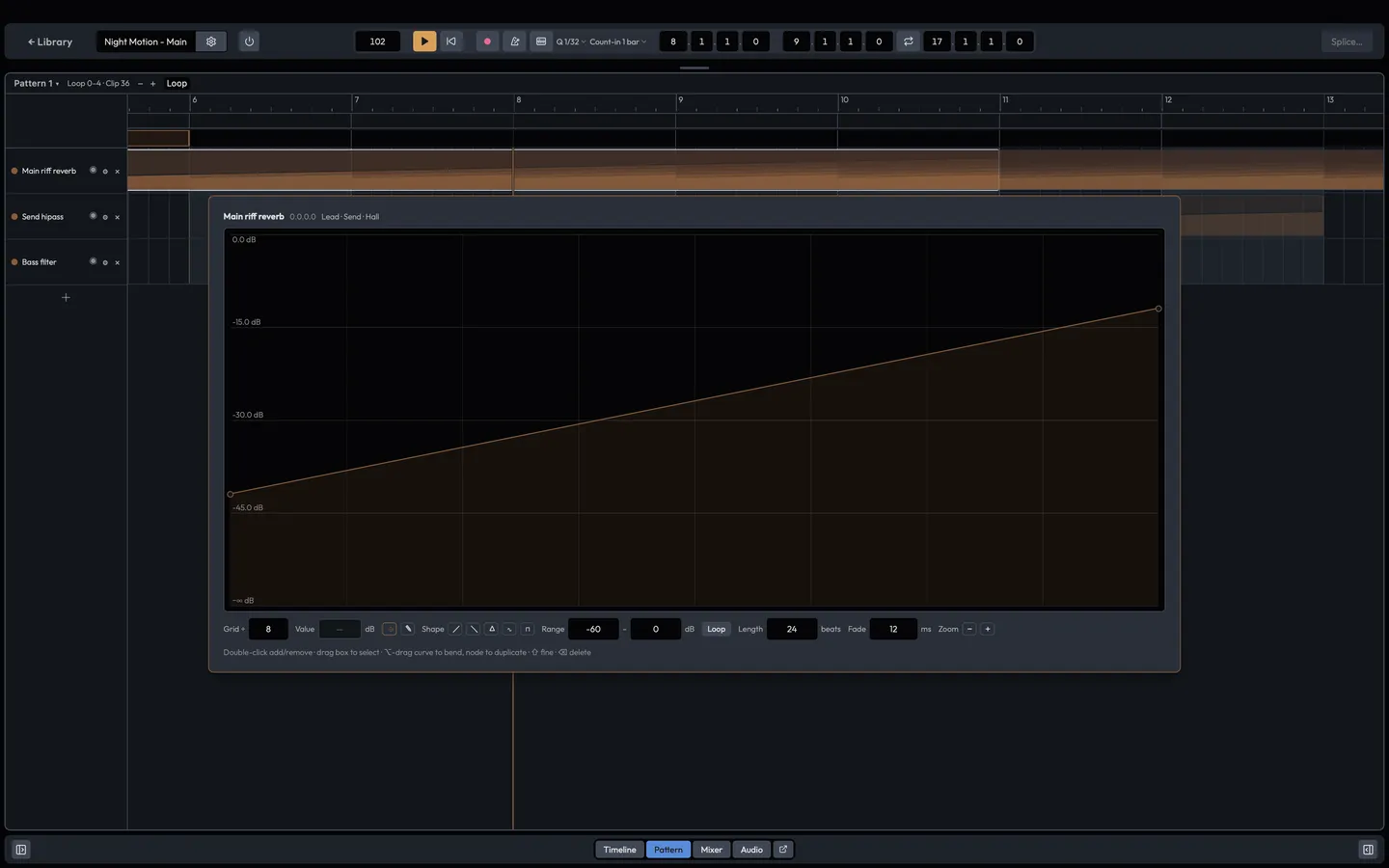Click minus button next to Loop 0-4 text

[140, 83]
